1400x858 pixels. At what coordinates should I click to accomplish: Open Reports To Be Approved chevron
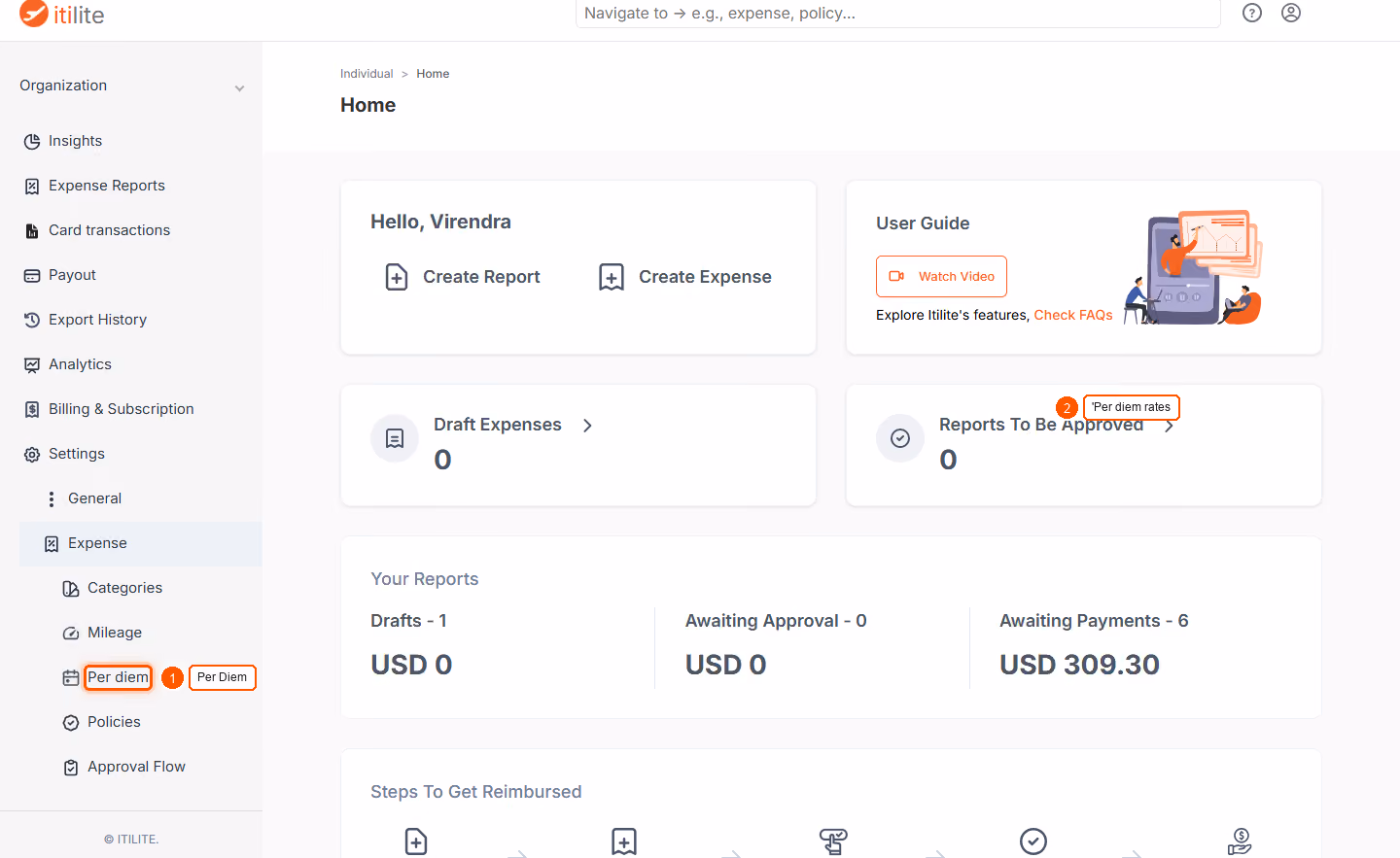pyautogui.click(x=1170, y=426)
